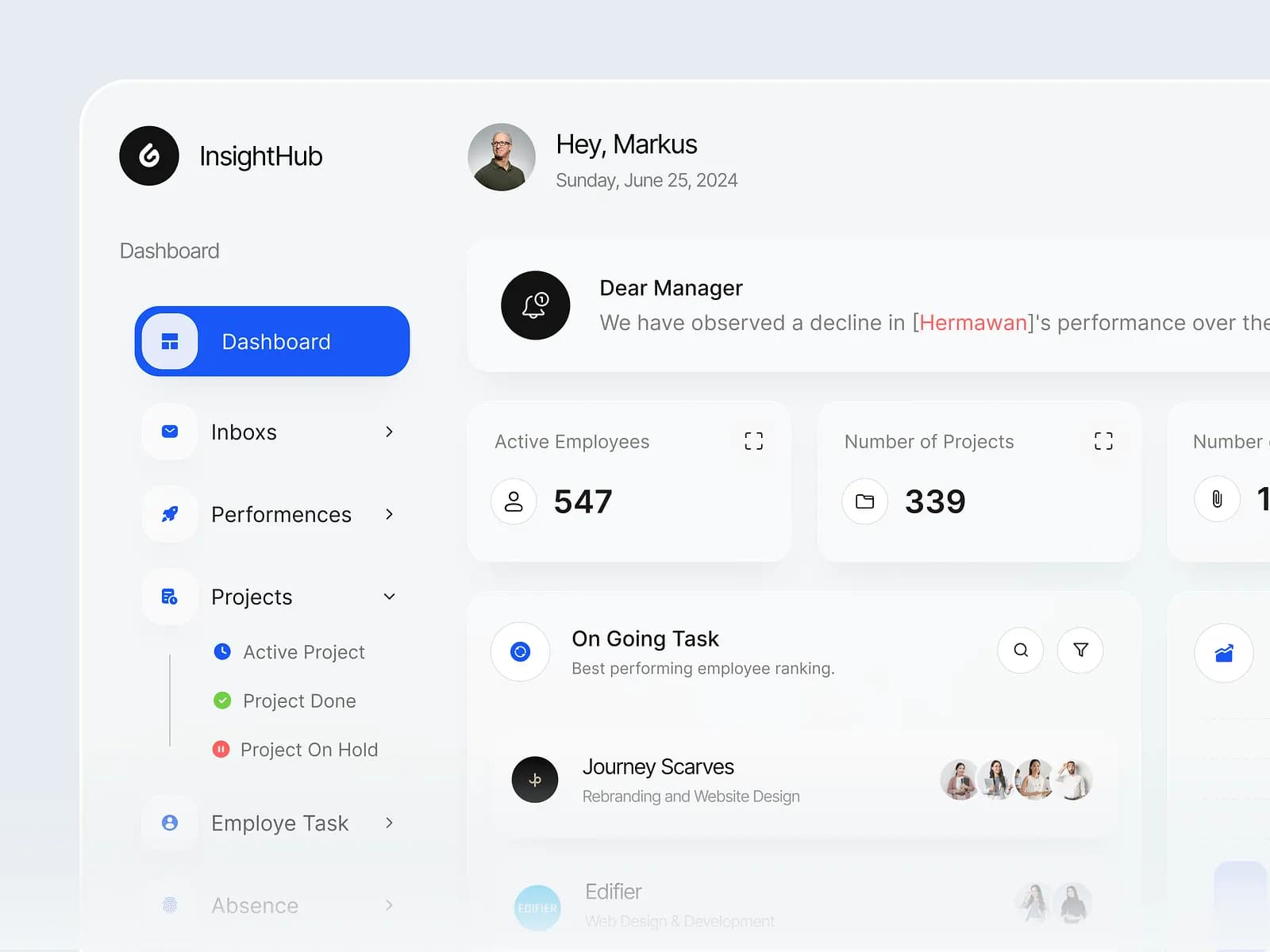The width and height of the screenshot is (1270, 952).
Task: Click the Dear Manager heading
Action: (671, 288)
